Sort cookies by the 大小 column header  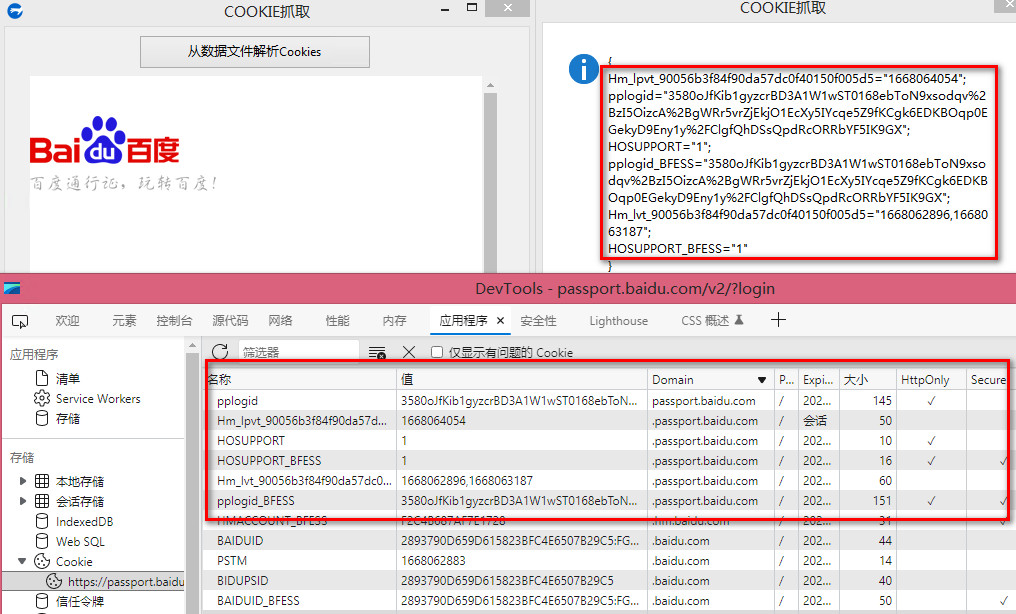[867, 380]
